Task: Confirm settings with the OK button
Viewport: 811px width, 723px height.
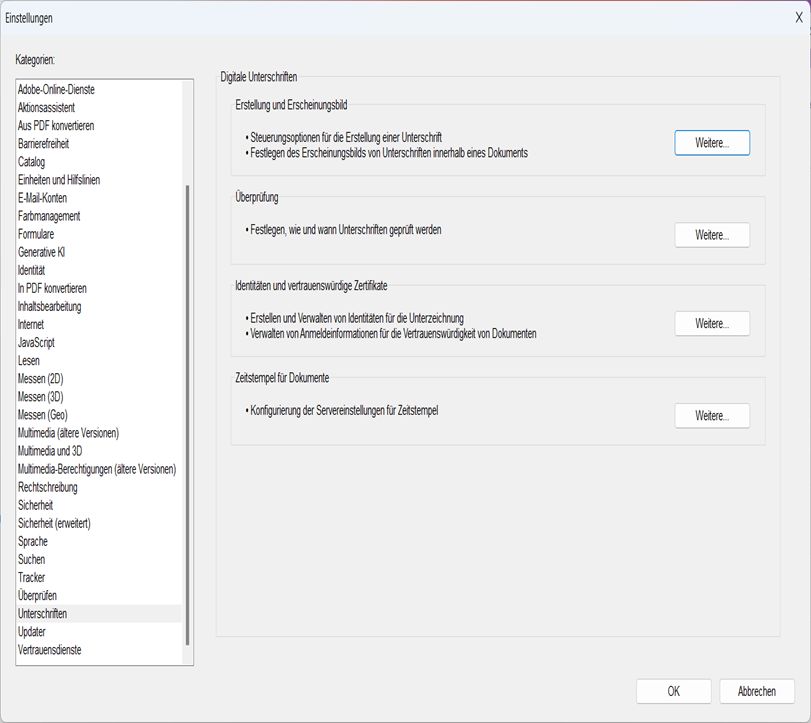Action: click(x=675, y=691)
